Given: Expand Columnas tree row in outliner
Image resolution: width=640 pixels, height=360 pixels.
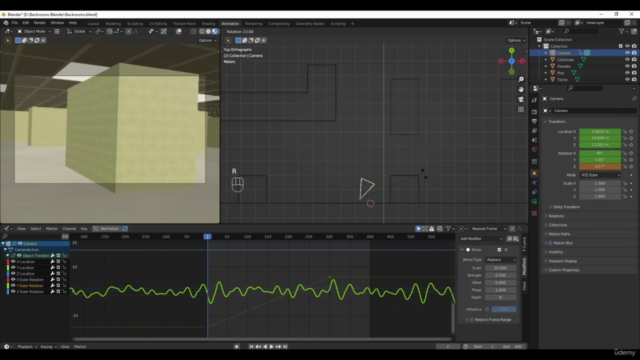Looking at the screenshot, I should tap(546, 60).
